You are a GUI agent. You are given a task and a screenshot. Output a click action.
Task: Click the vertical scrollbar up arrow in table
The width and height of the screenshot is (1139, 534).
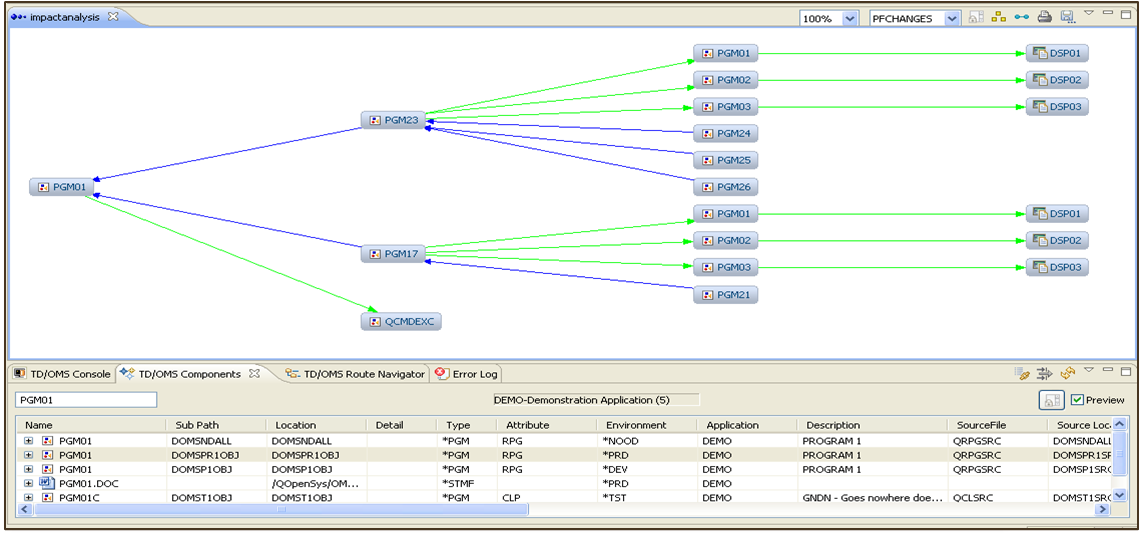[x=1119, y=424]
